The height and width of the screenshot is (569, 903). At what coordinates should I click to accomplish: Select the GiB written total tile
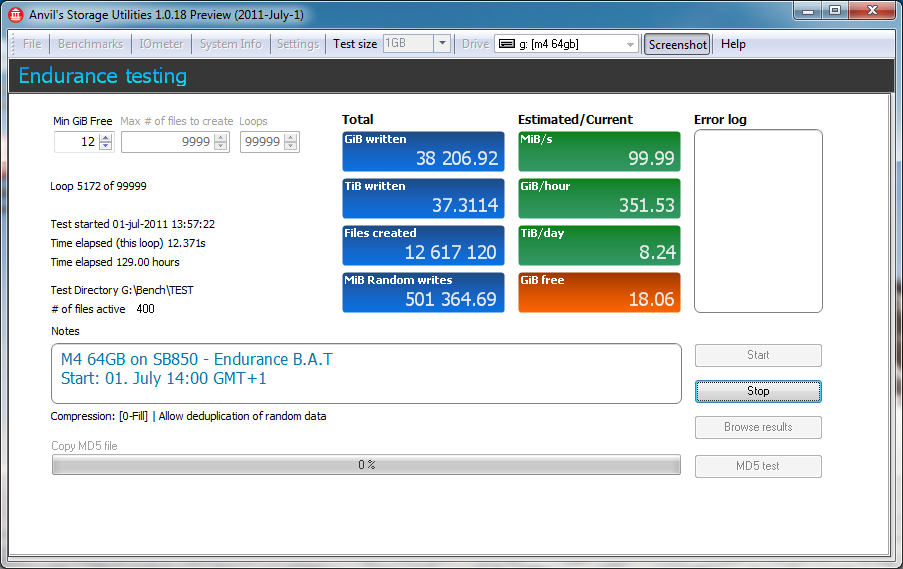(423, 151)
